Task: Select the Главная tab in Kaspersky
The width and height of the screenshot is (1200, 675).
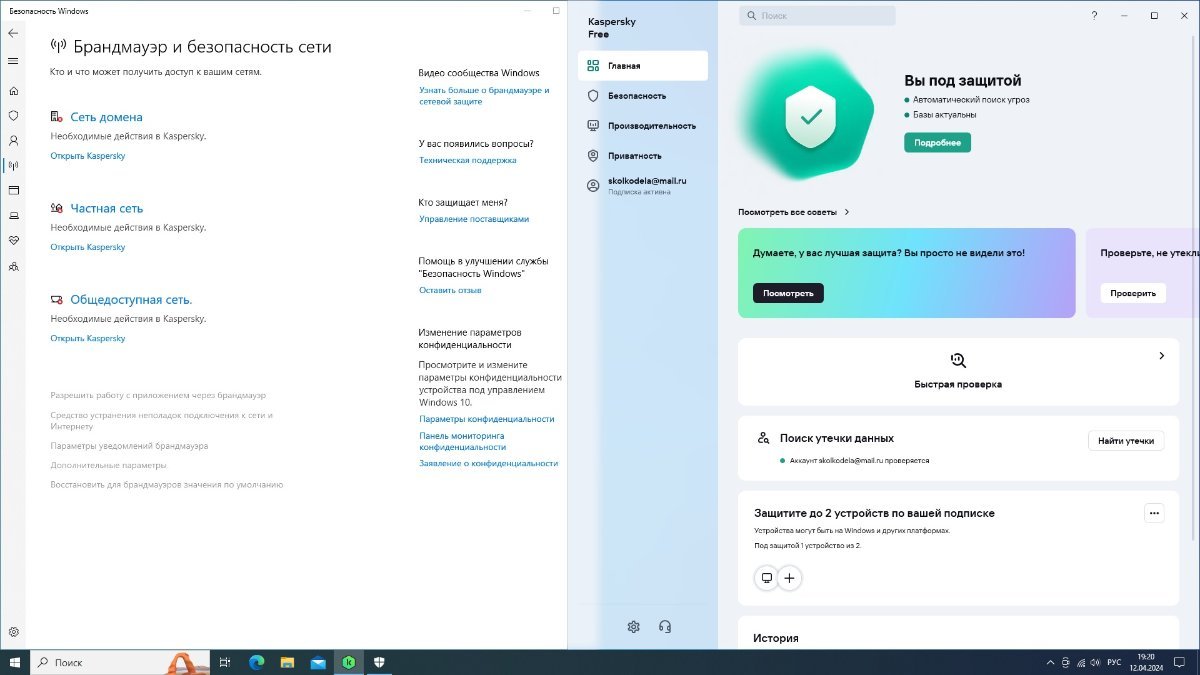Action: (643, 66)
